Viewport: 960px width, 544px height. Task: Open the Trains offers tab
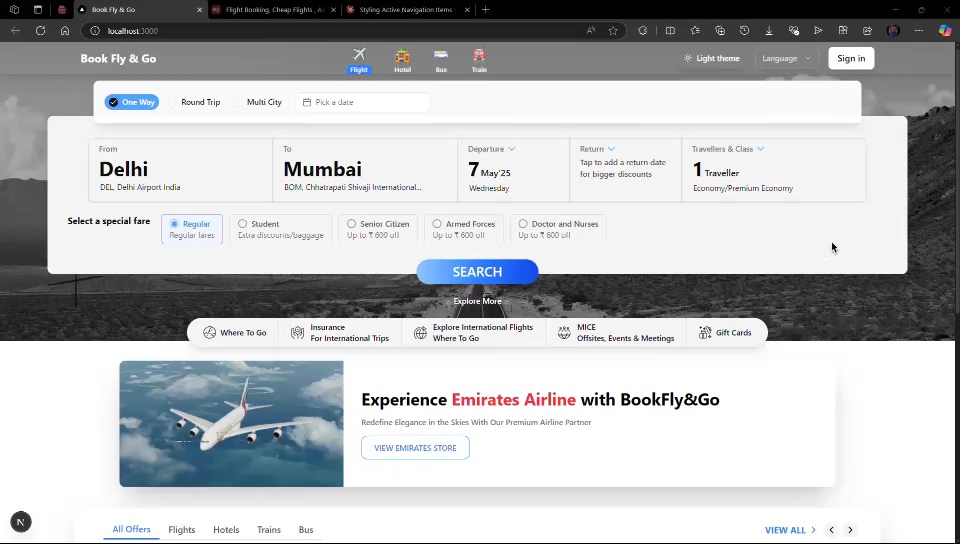pos(268,530)
